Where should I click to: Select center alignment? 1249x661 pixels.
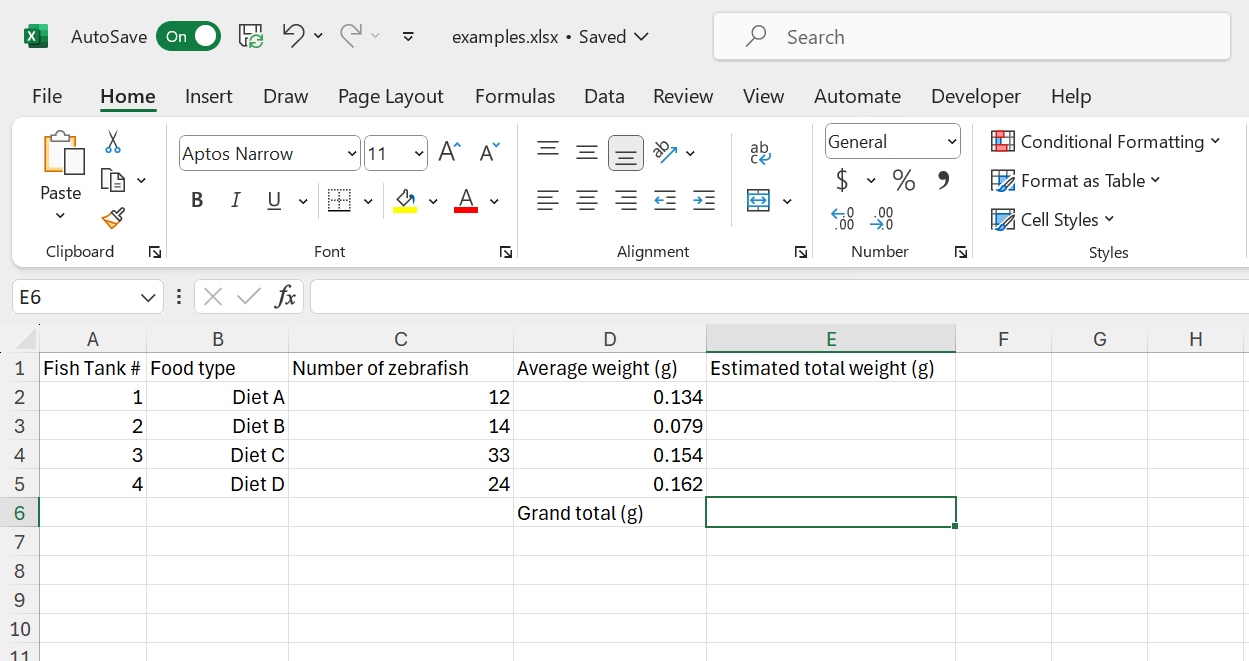[x=587, y=199]
